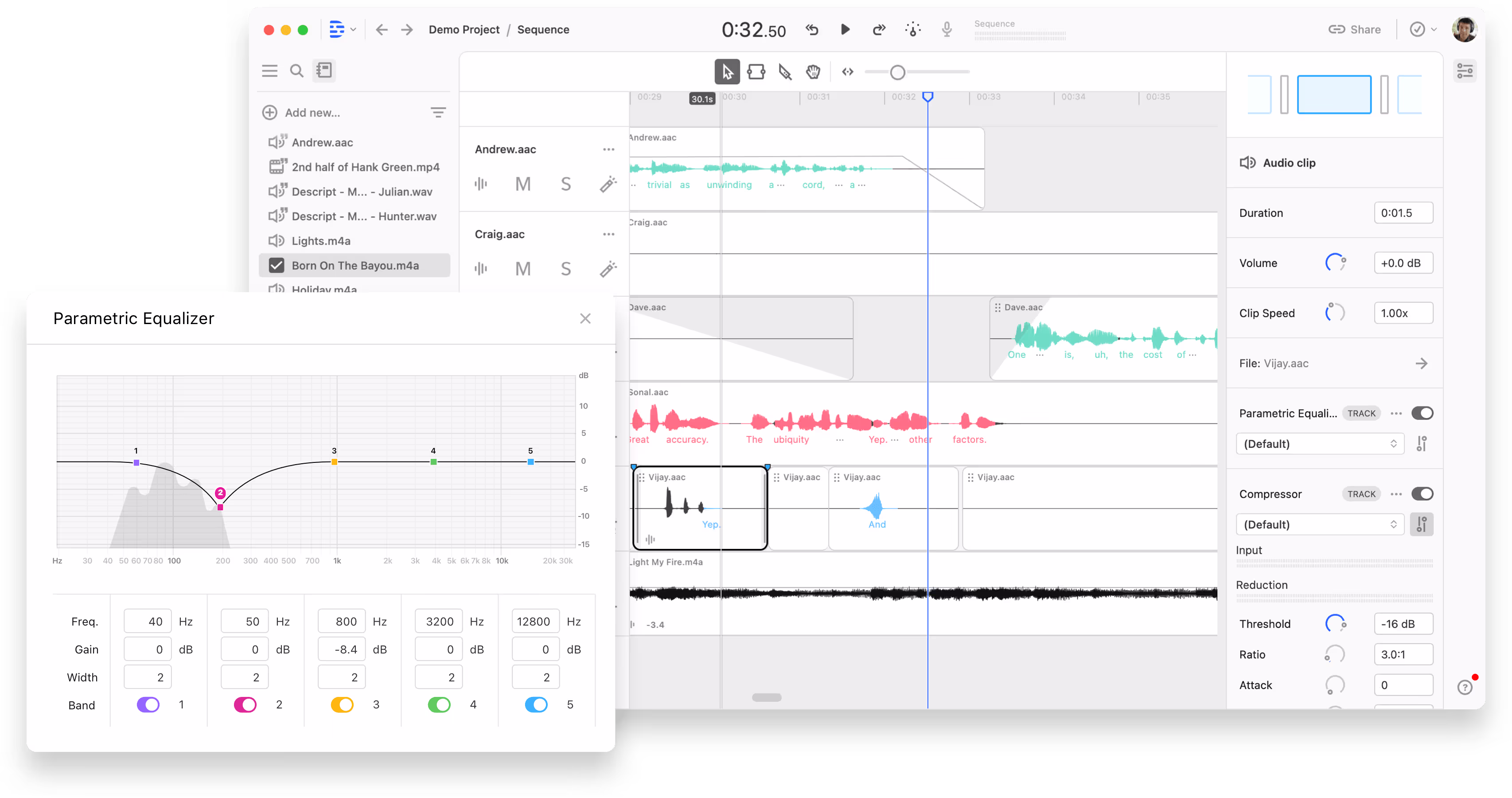Toggle EQ Band 5 switch
This screenshot has width=1512, height=798.
(x=536, y=704)
